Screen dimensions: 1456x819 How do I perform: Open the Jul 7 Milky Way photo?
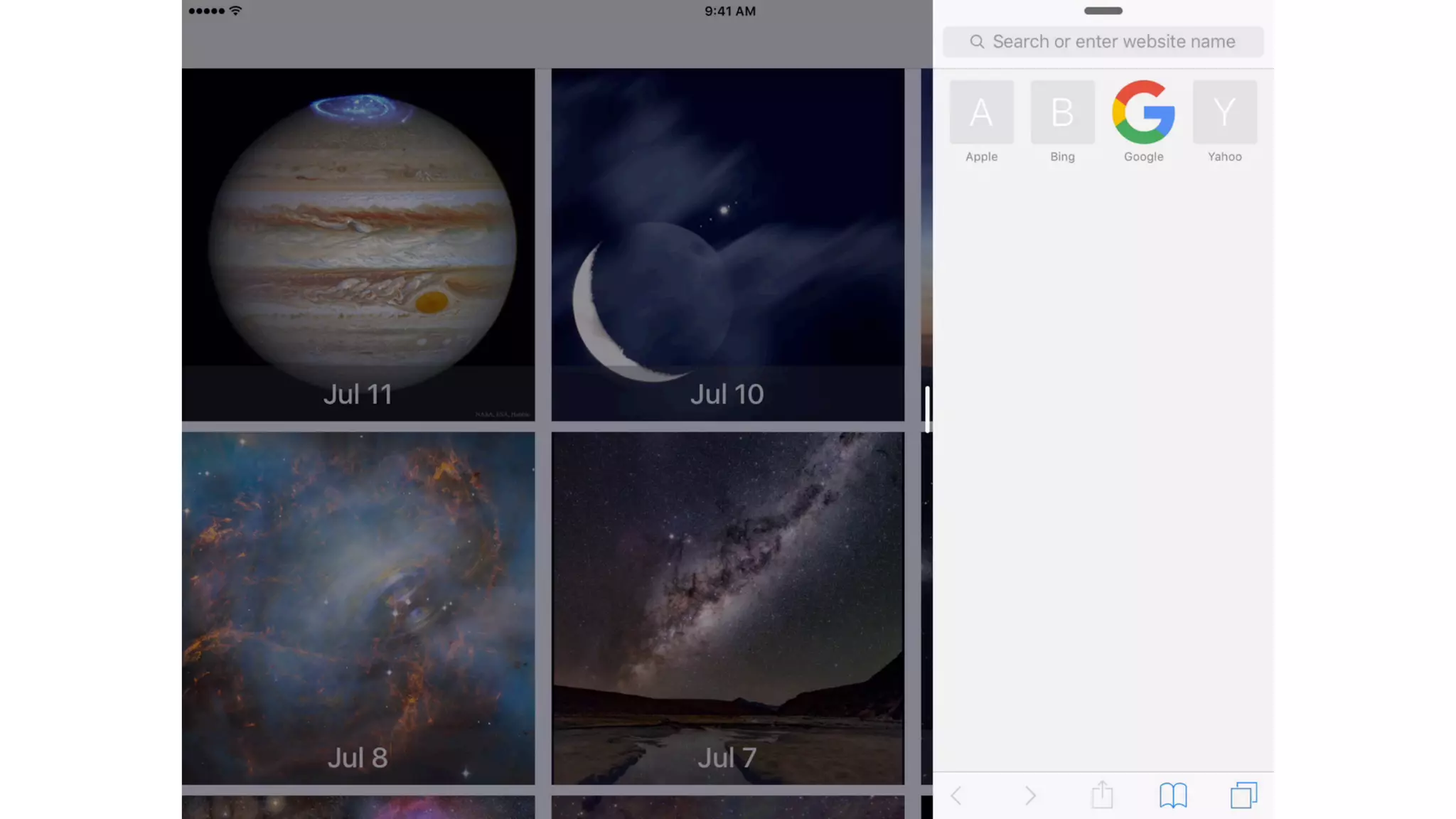[727, 608]
